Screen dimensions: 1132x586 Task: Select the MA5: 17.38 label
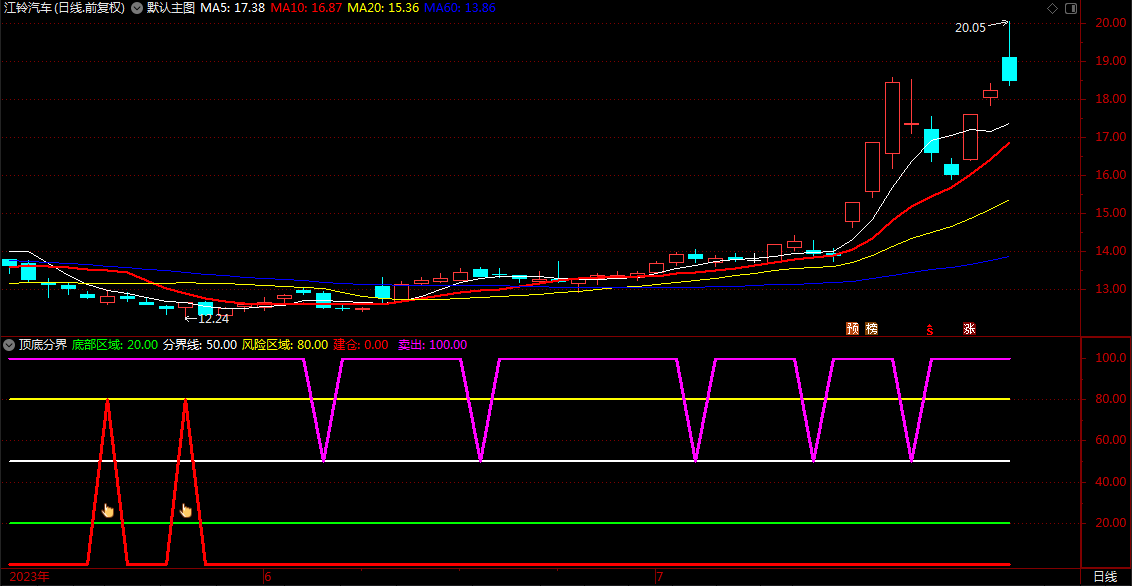pyautogui.click(x=232, y=8)
